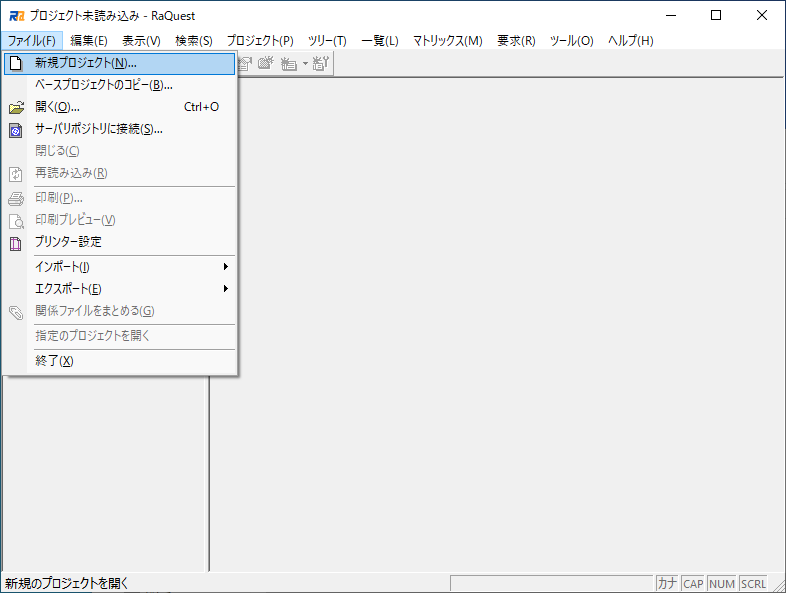Screen dimensions: 786x593
Task: Open the プロジェクト(P) menu
Action: click(260, 41)
